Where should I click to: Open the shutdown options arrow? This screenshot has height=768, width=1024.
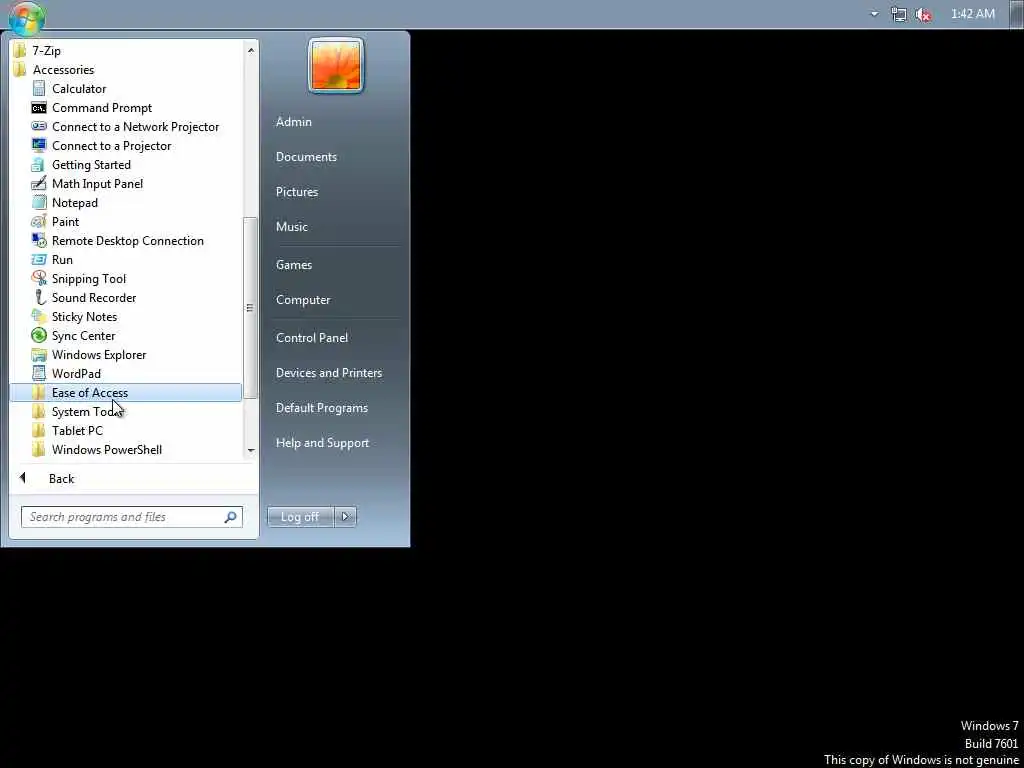(x=345, y=517)
